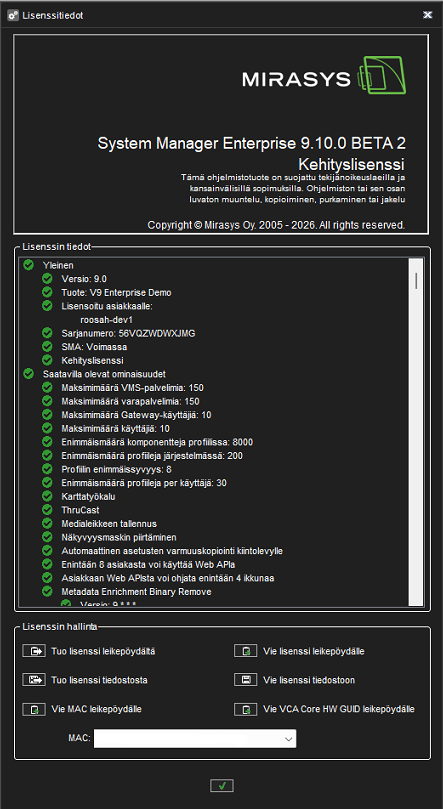Select Enintään 8 asiakasta Web APIa row
This screenshot has width=443, height=809.
[x=149, y=564]
